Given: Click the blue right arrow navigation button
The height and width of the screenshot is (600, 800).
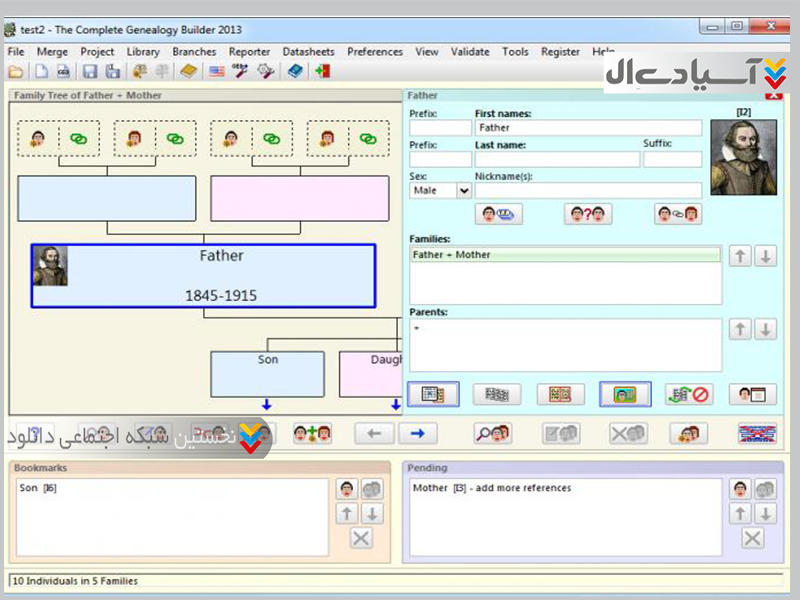Looking at the screenshot, I should (x=418, y=433).
